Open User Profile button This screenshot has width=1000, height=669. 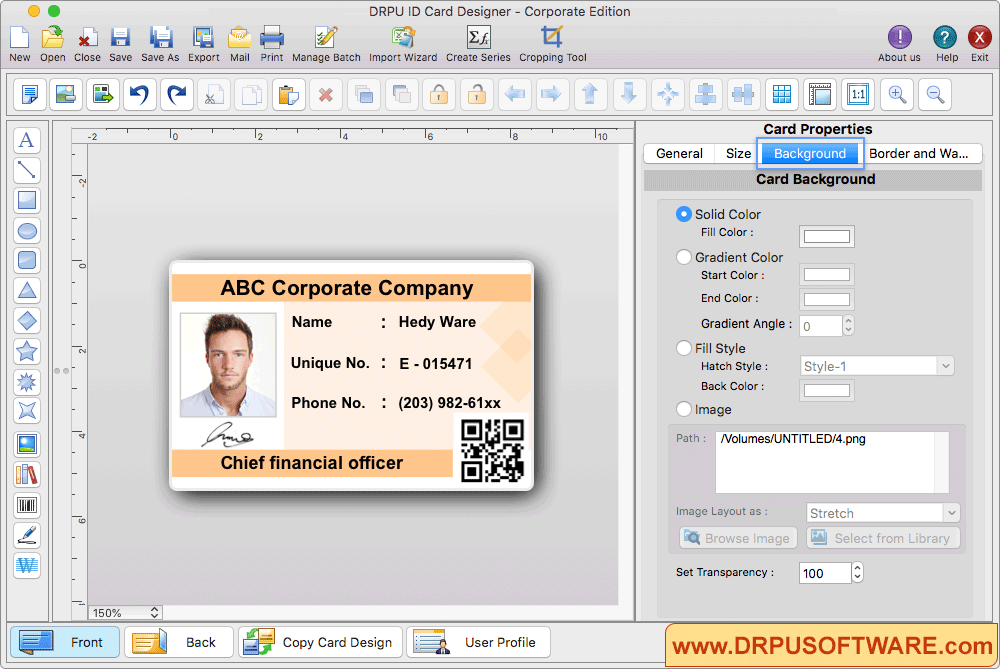478,642
